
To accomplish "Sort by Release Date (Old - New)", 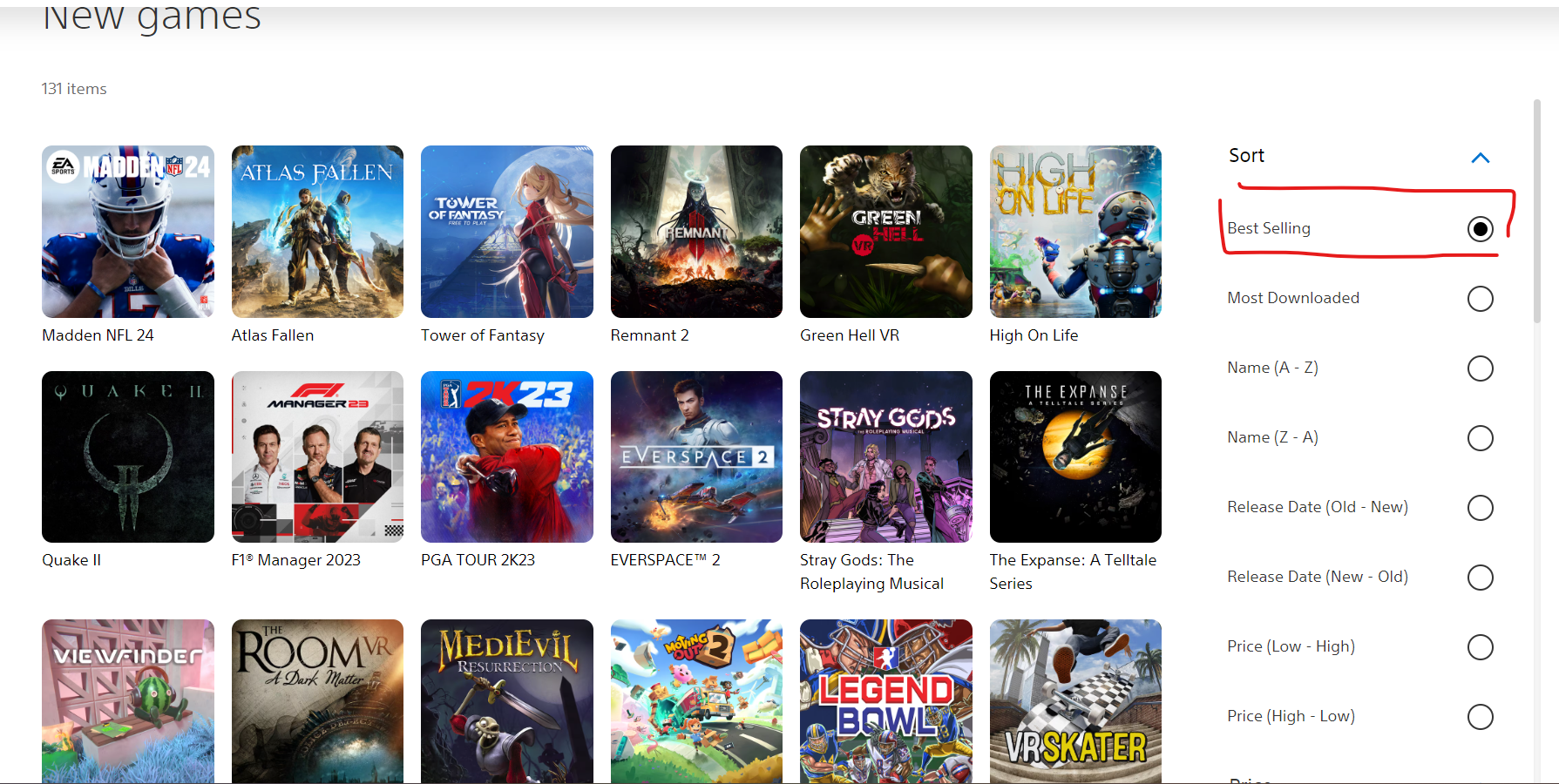I will [1480, 508].
